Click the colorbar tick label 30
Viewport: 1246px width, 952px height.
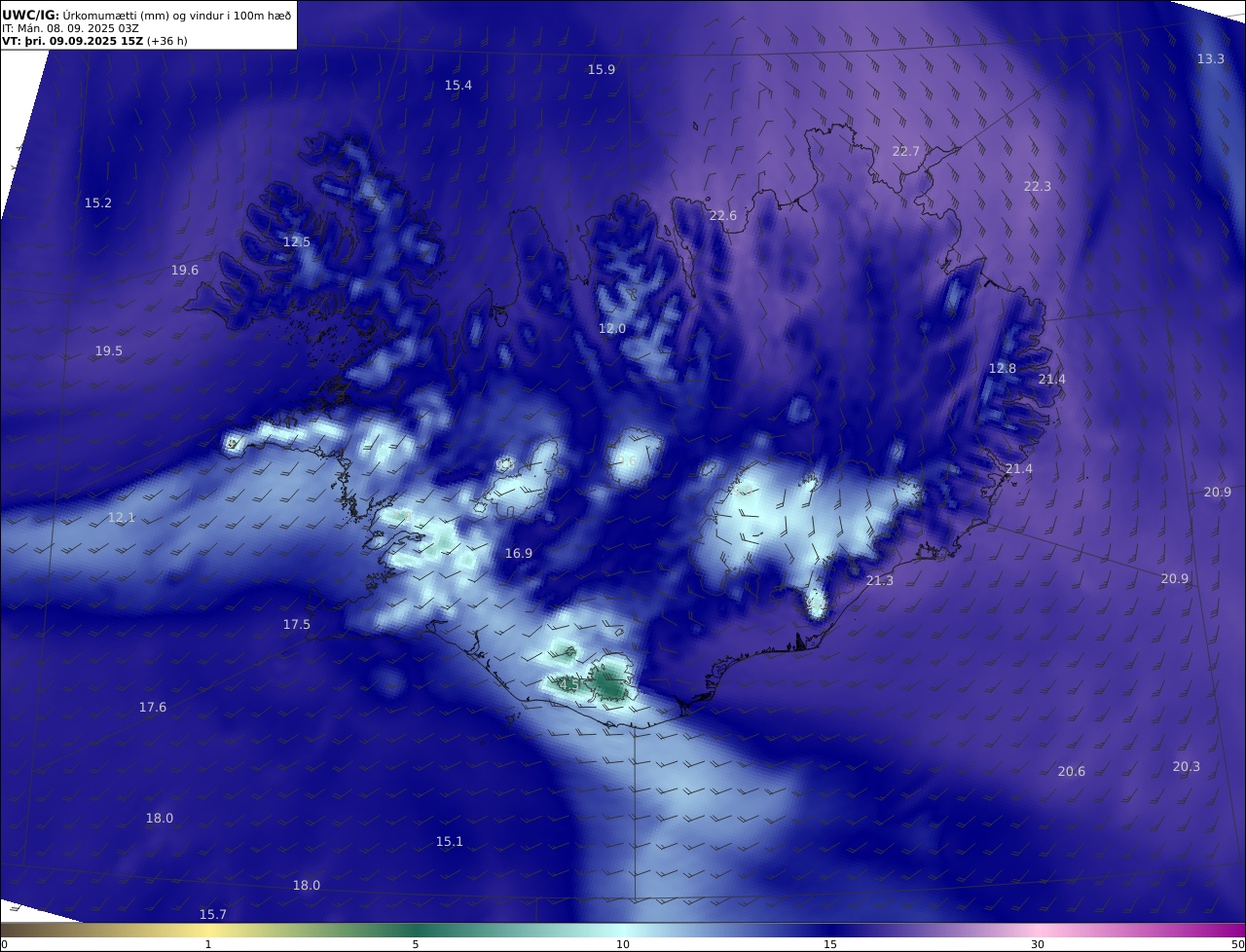click(x=1038, y=944)
